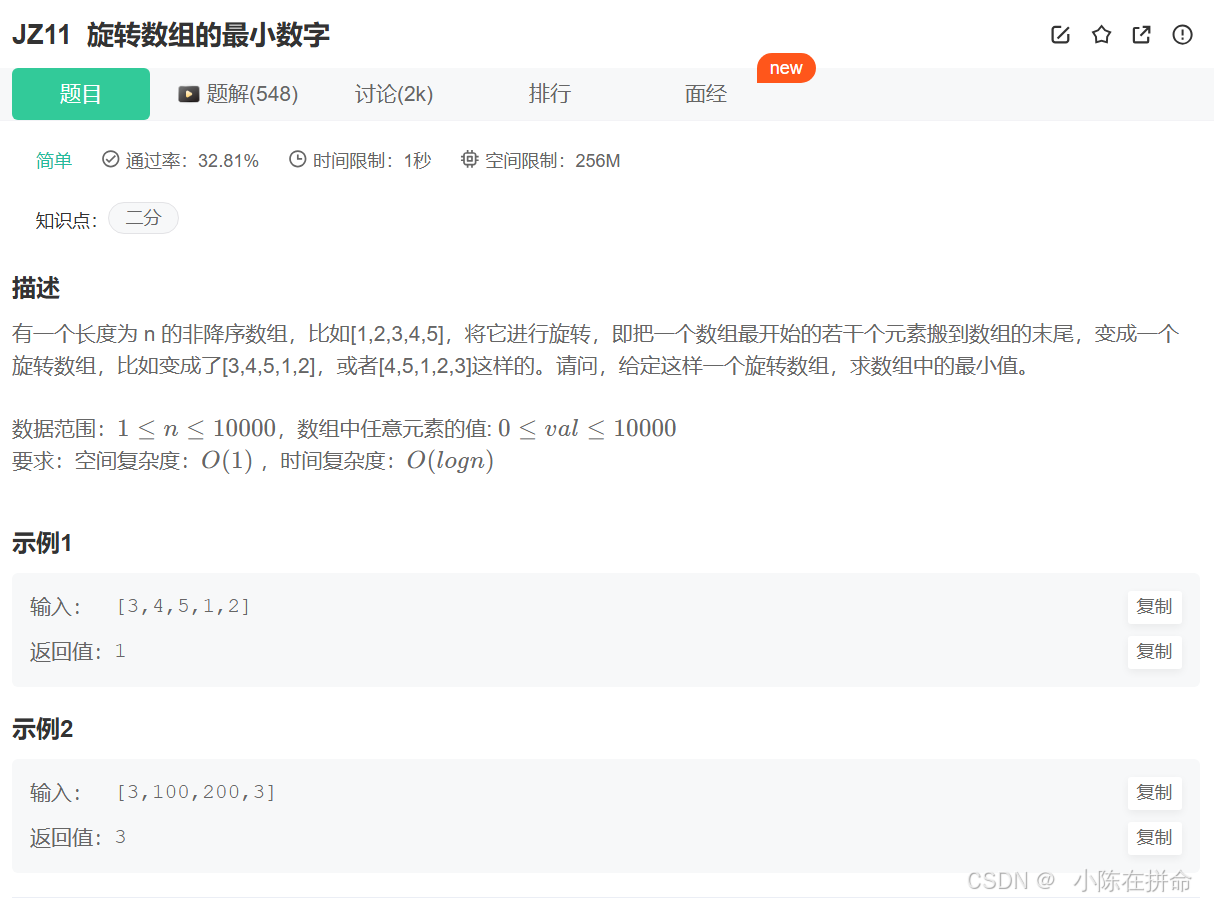Switch to the 讨论(2k) tab
This screenshot has width=1214, height=900.
point(394,94)
